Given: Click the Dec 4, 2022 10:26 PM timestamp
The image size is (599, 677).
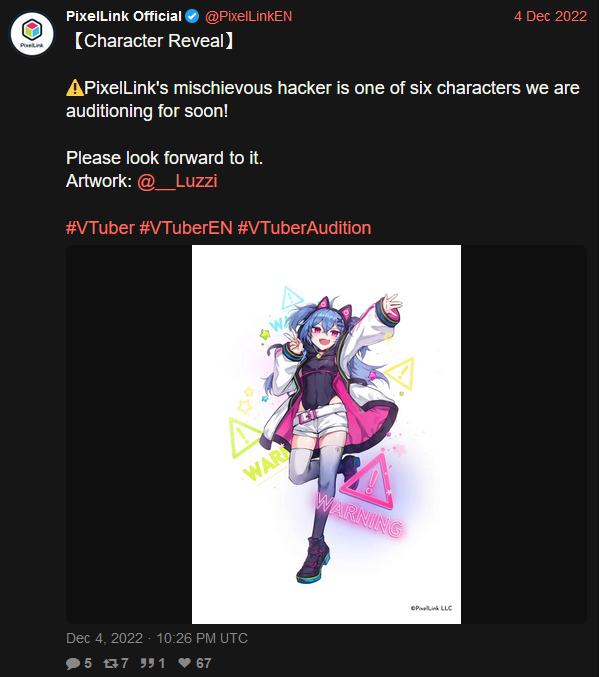Looking at the screenshot, I should point(157,638).
